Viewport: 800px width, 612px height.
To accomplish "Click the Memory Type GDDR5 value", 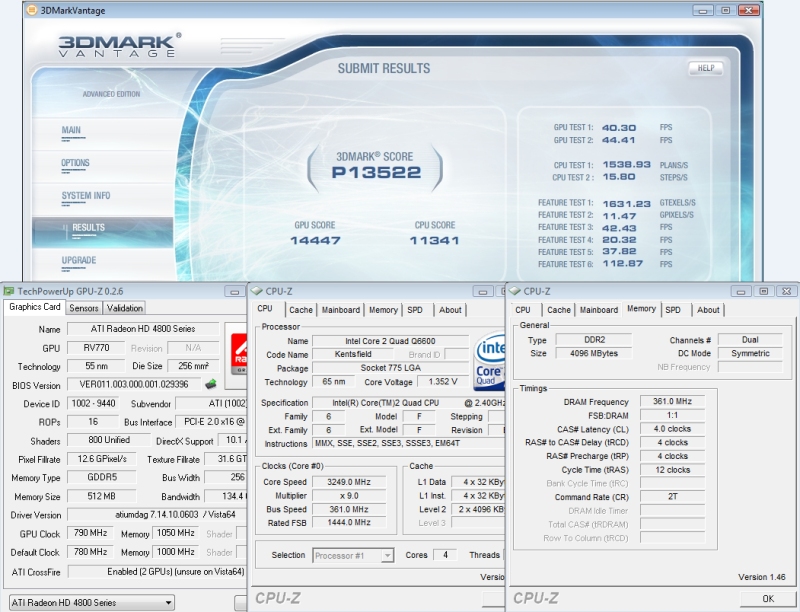I will 102,477.
